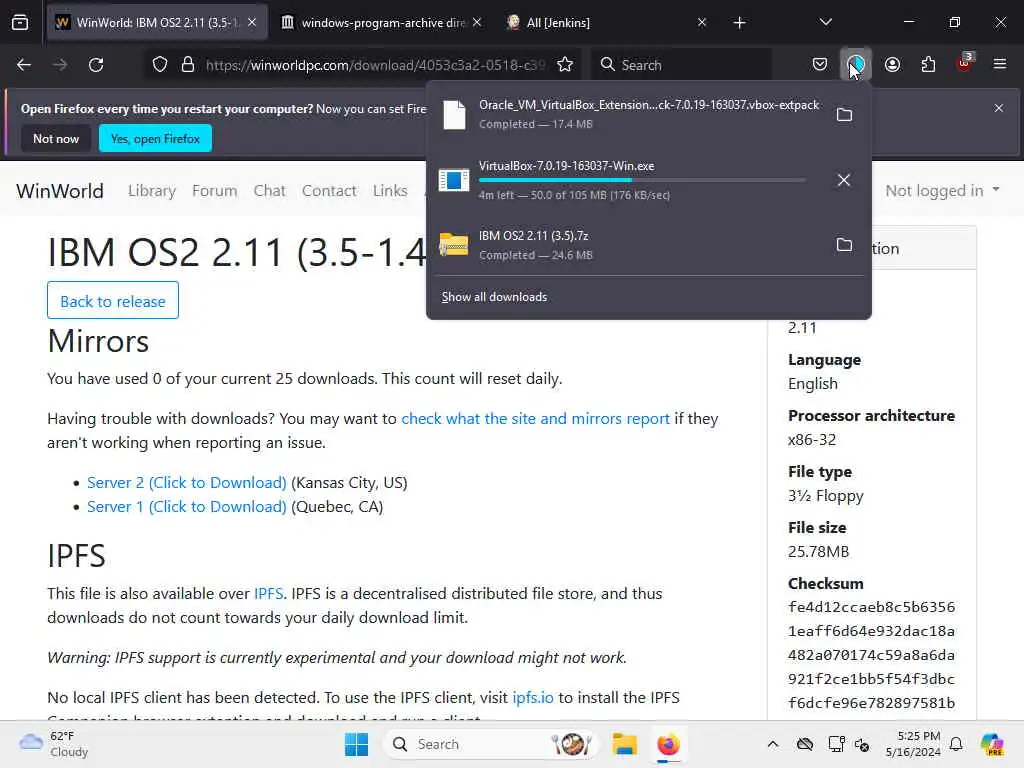This screenshot has width=1024, height=768.
Task: Close the WinWorld tab
Action: click(x=252, y=23)
